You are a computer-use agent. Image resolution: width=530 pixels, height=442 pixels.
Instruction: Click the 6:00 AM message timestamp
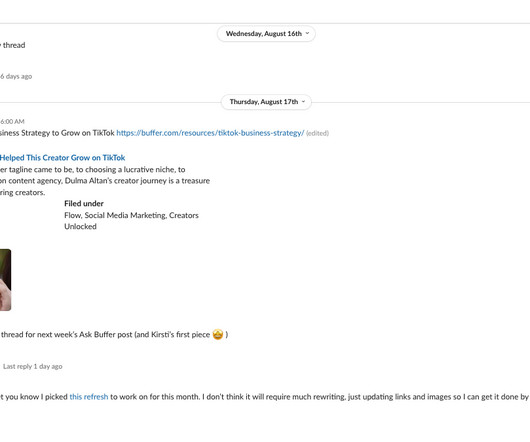click(13, 122)
